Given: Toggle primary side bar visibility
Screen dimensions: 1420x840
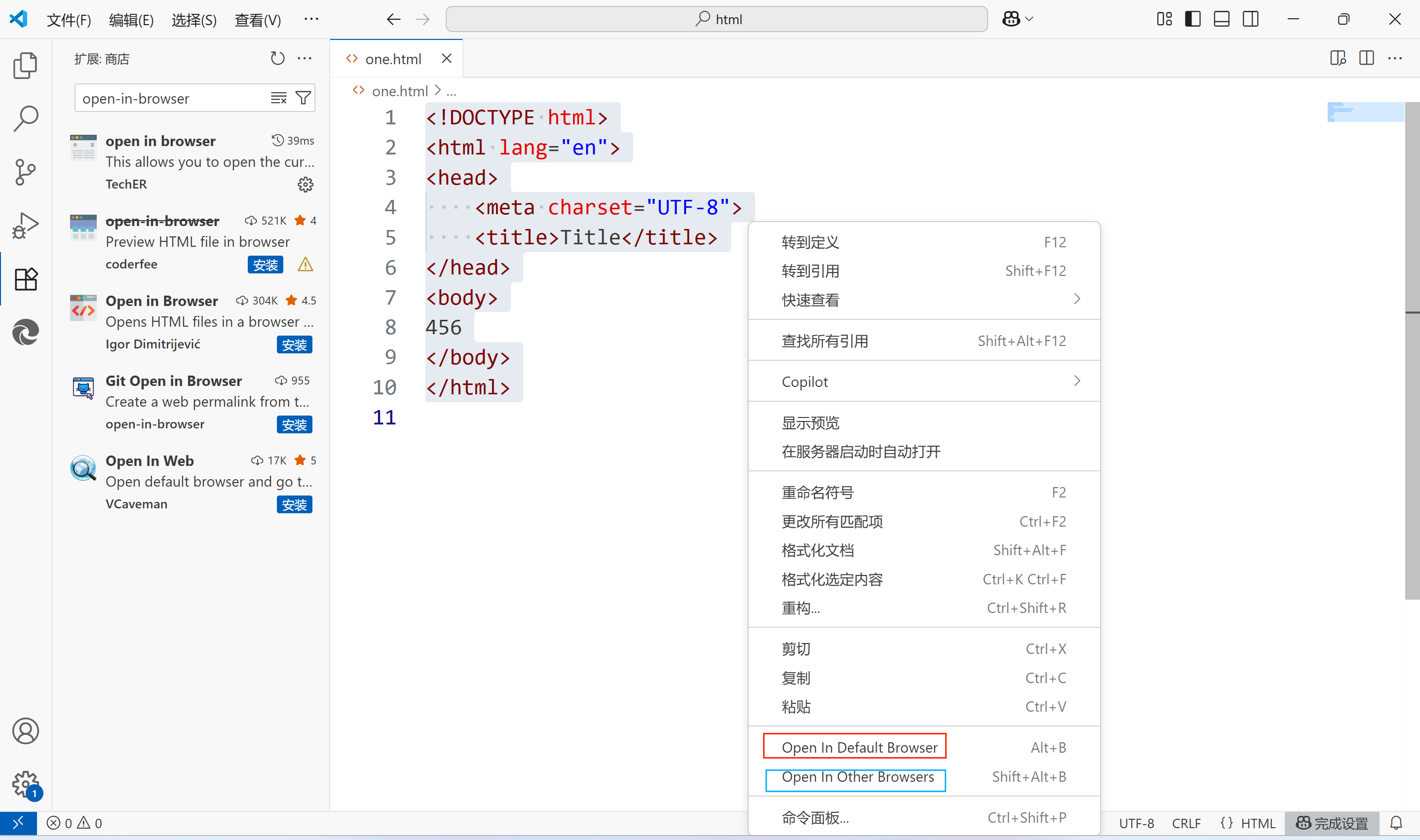Looking at the screenshot, I should click(1192, 19).
